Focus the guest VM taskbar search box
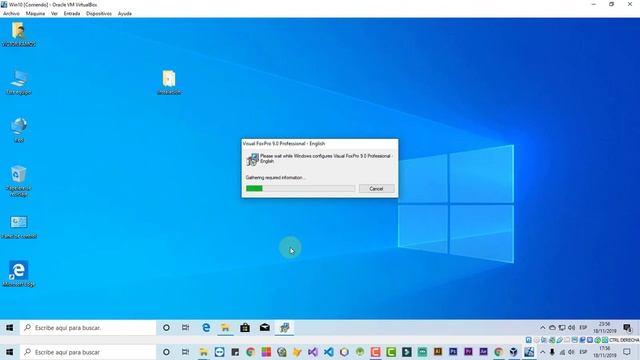The height and width of the screenshot is (360, 640). tap(88, 328)
